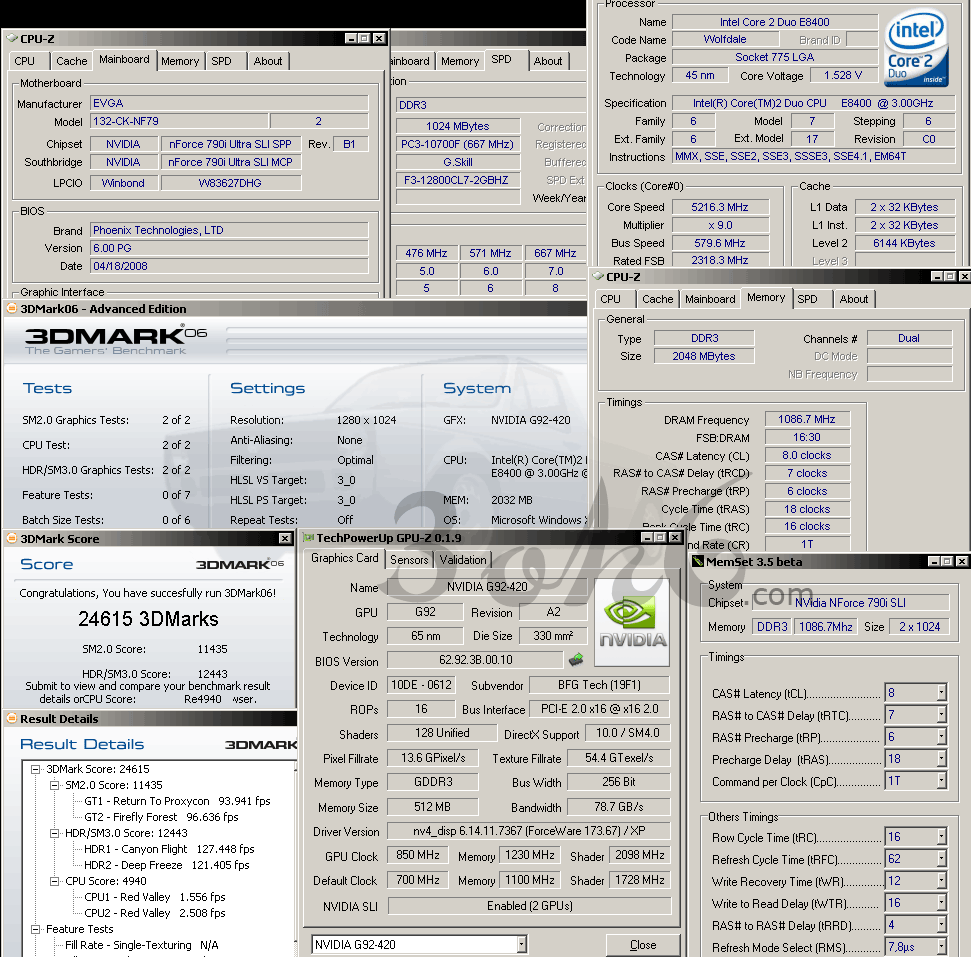Select Memory tab in Mainboard CPU-Z window
Viewport: 971px width, 957px height.
point(180,61)
